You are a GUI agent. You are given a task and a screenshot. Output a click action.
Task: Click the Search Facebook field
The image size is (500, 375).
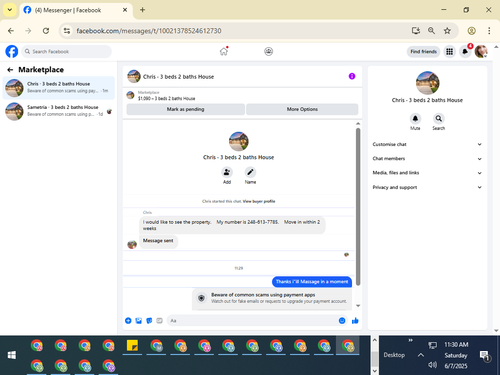pyautogui.click(x=67, y=51)
